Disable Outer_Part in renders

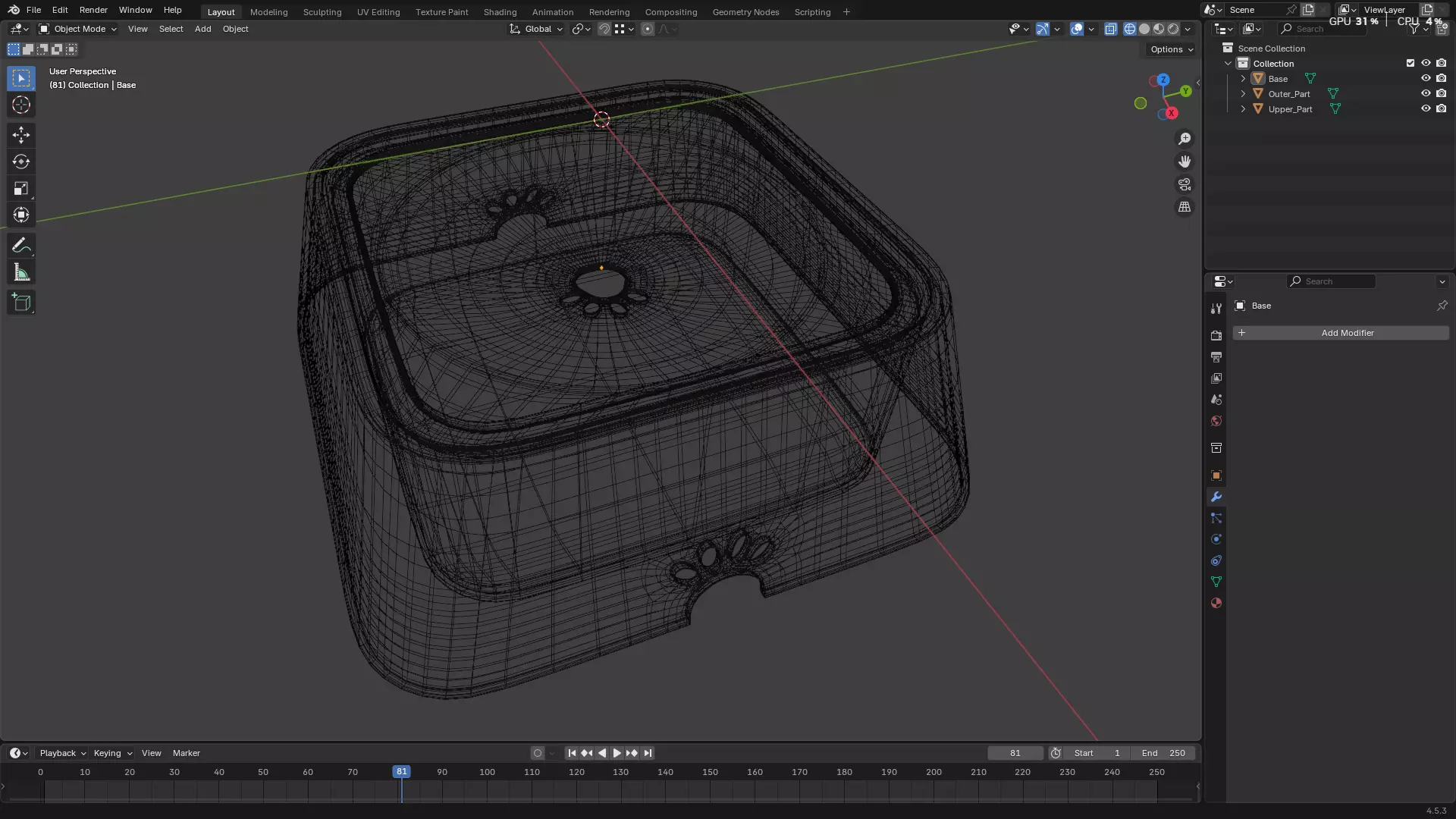[1442, 93]
